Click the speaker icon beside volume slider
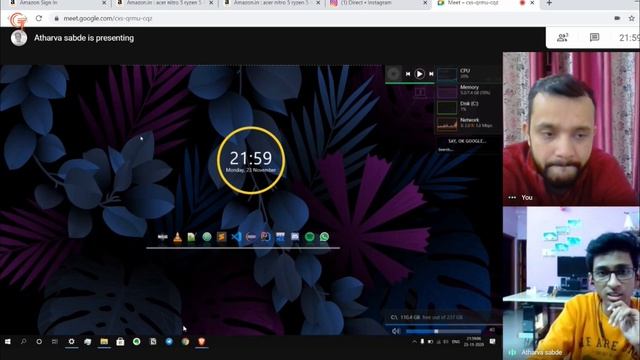 [x=396, y=331]
